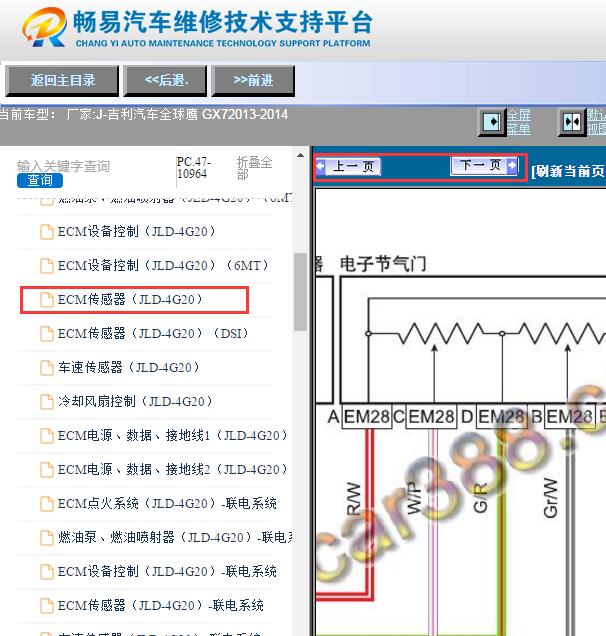This screenshot has height=636, width=606.
Task: Open ECM传感器（JLD-4G20）（DSI） document
Action: click(x=153, y=334)
